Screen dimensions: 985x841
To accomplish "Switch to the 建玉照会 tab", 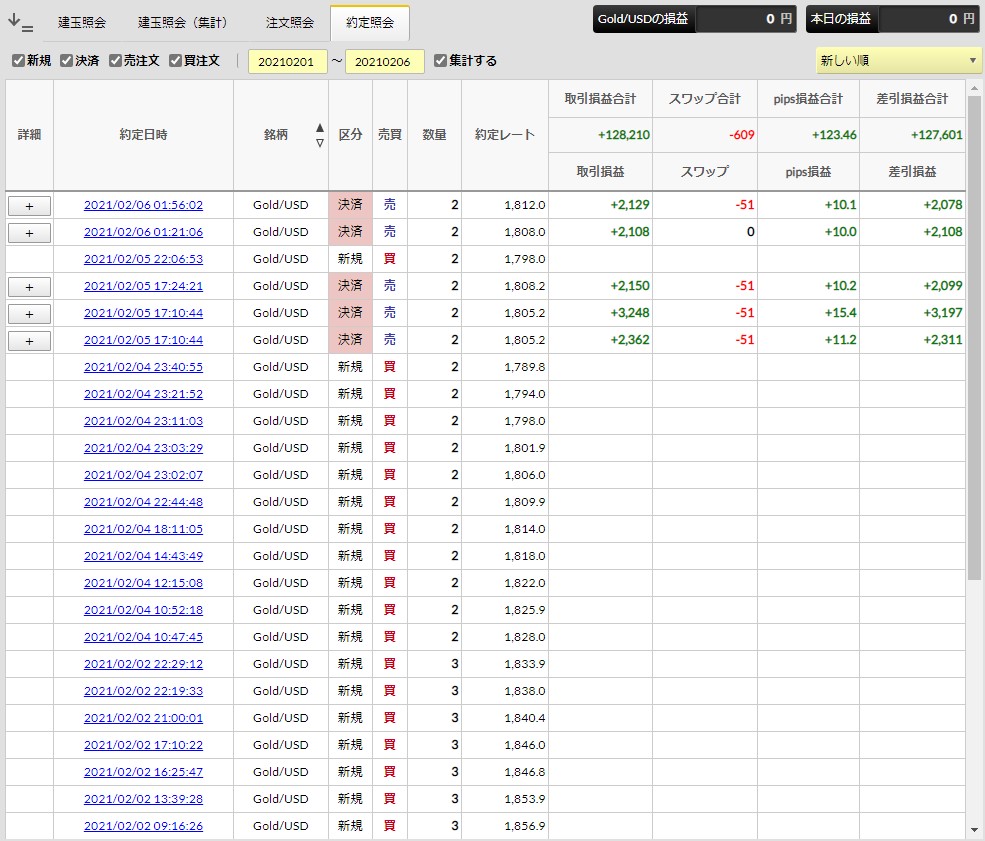I will (82, 23).
